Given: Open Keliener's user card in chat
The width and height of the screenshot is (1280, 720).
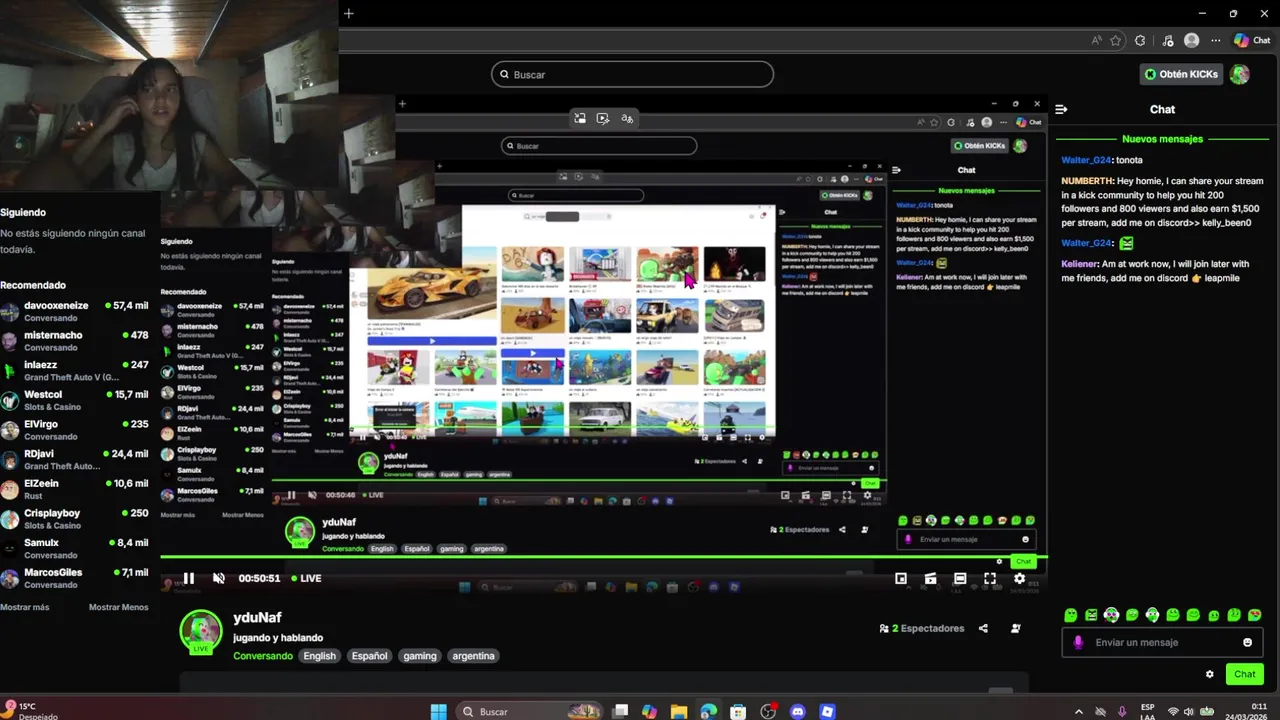Looking at the screenshot, I should [x=1080, y=264].
